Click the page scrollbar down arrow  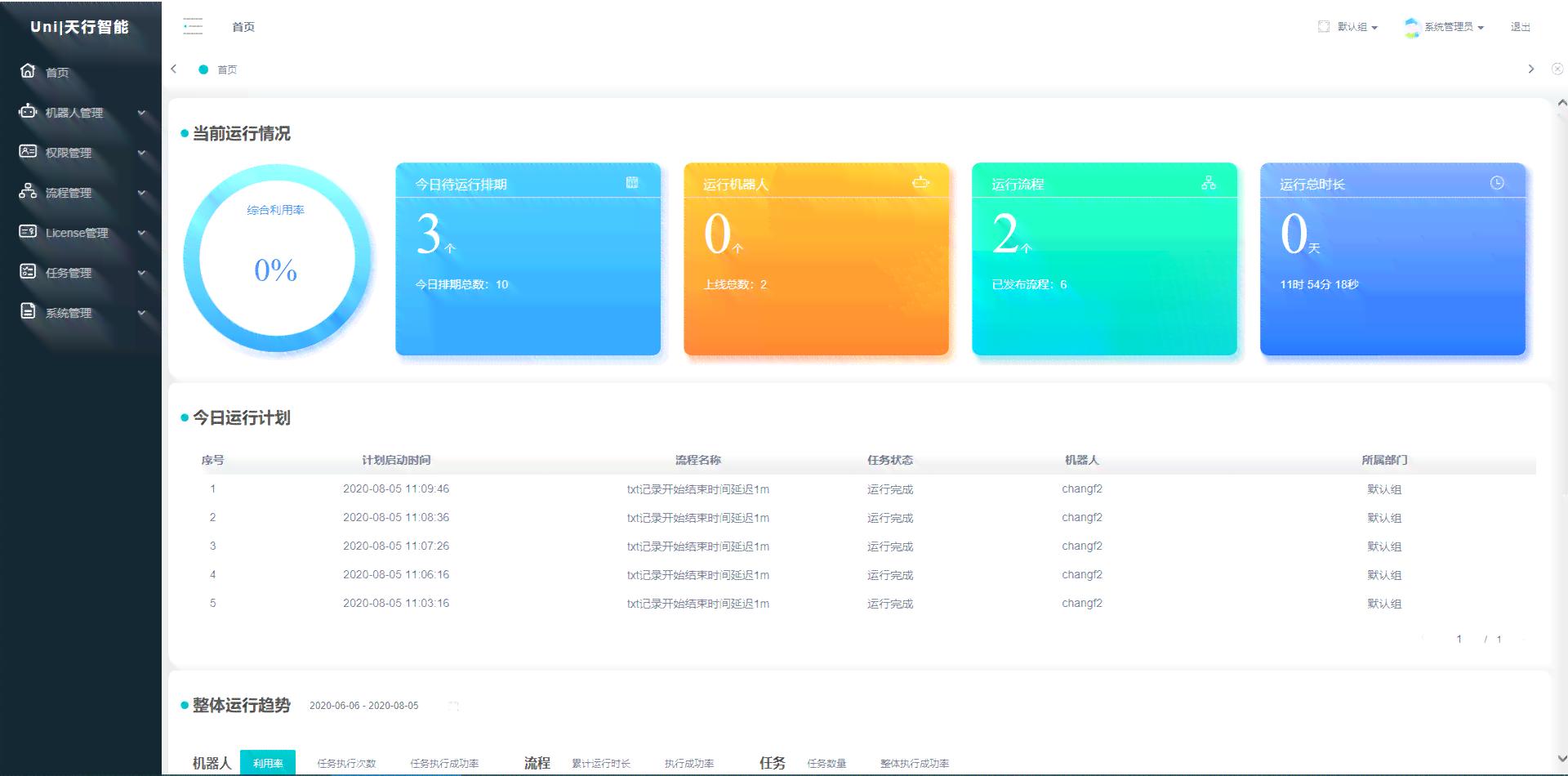coord(1561,759)
